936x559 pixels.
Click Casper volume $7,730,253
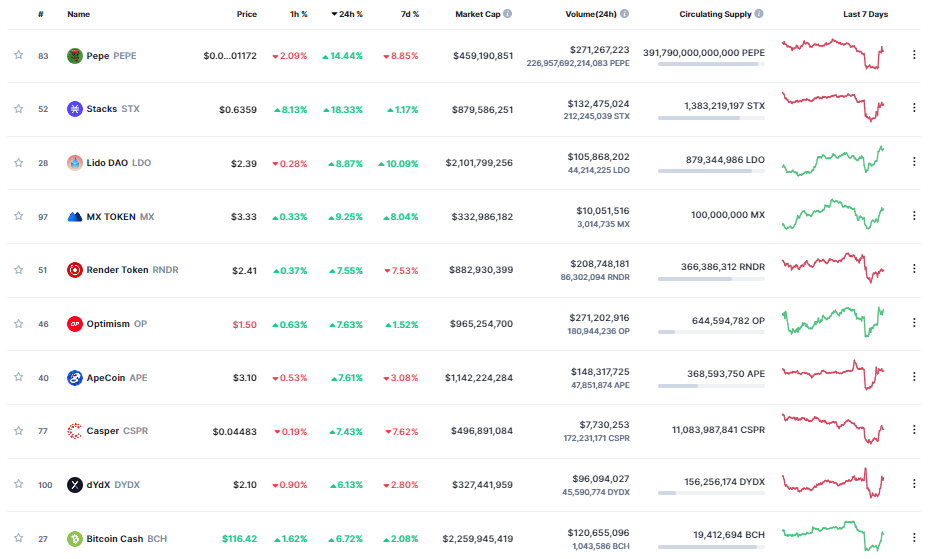[x=604, y=425]
